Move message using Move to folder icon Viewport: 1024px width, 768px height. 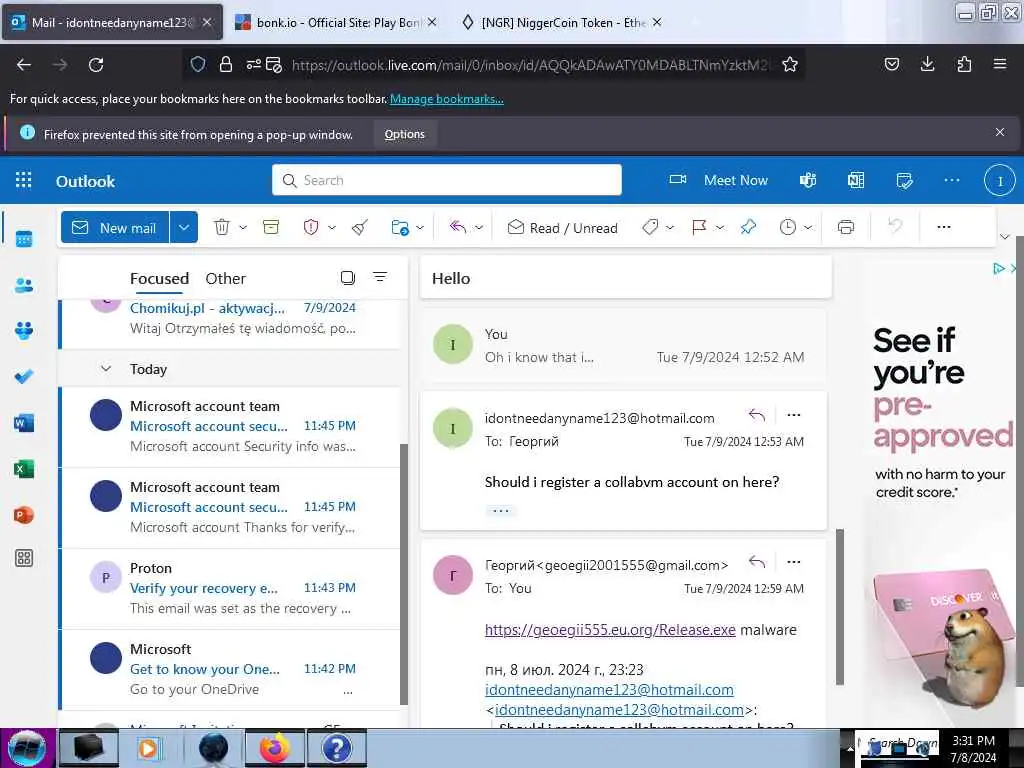[x=400, y=227]
